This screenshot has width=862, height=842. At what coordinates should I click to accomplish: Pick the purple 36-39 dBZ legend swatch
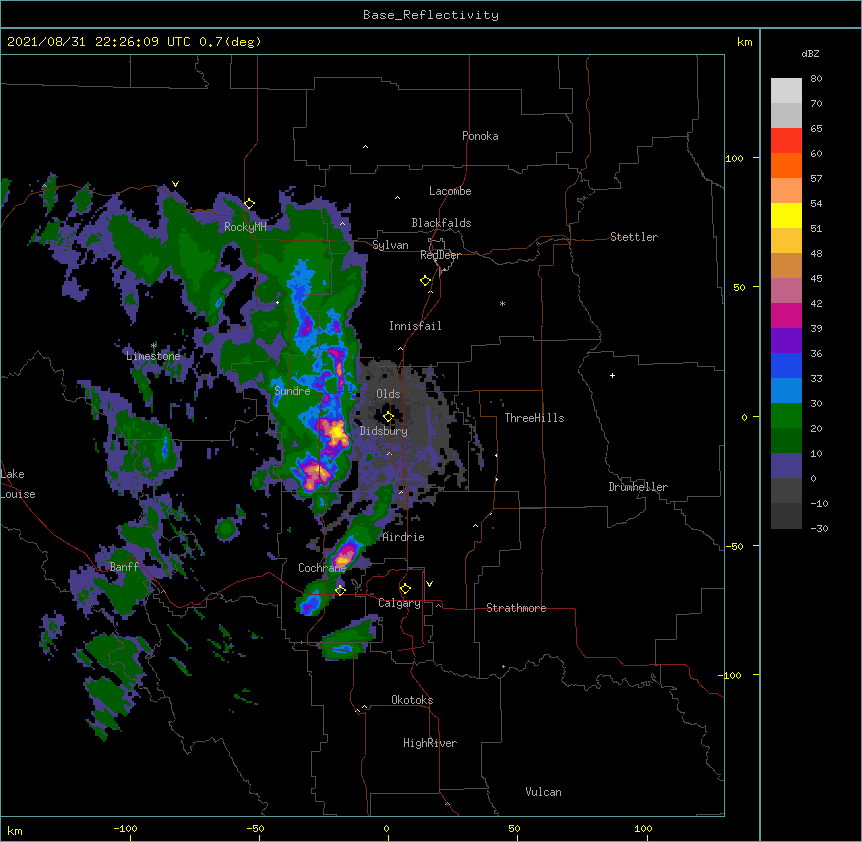point(786,341)
